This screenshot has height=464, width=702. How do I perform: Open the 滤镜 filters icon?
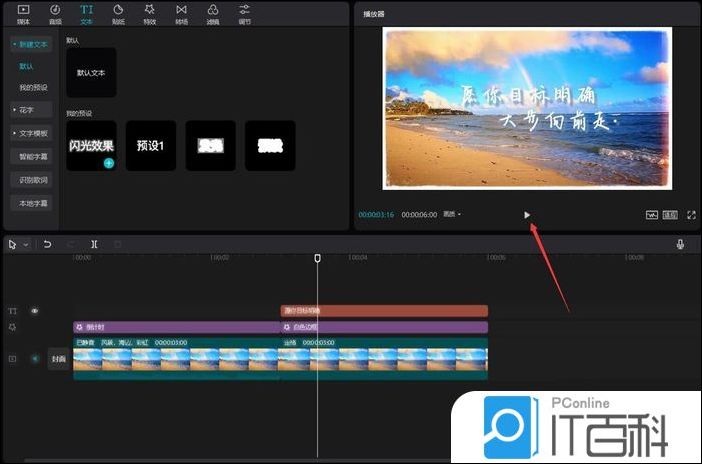coord(213,13)
